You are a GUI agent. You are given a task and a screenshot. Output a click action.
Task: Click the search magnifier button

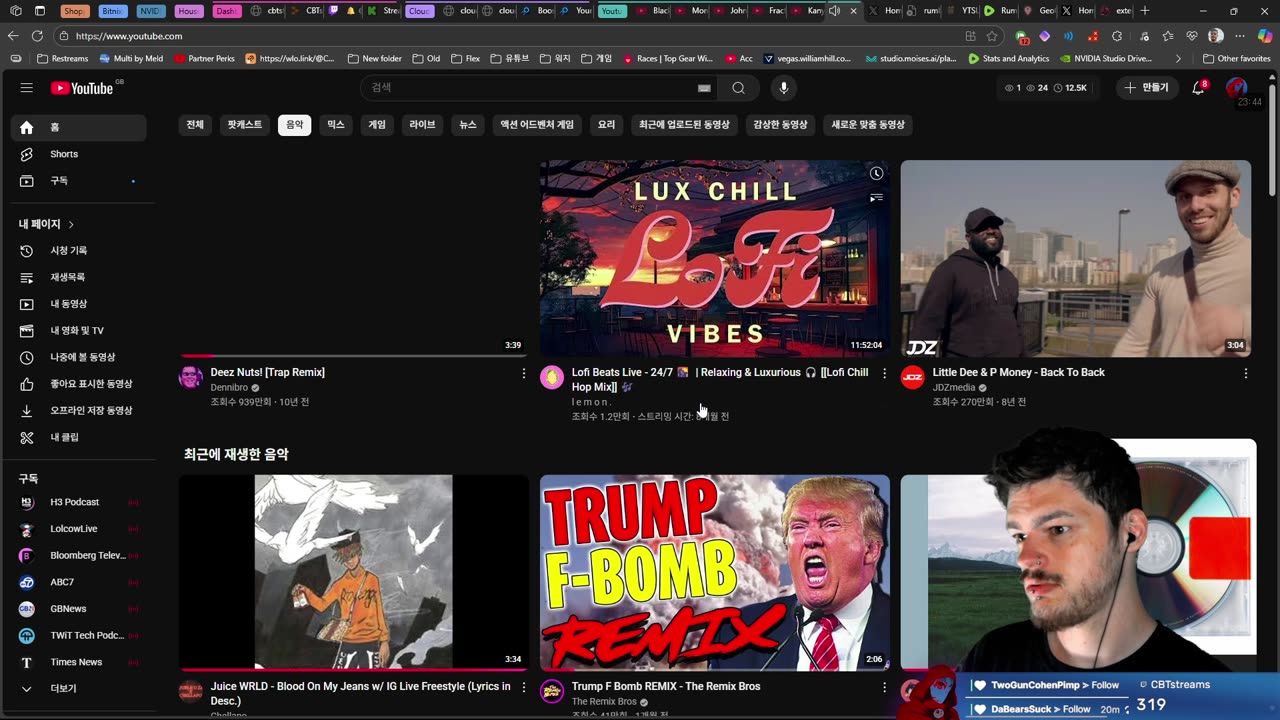[738, 88]
